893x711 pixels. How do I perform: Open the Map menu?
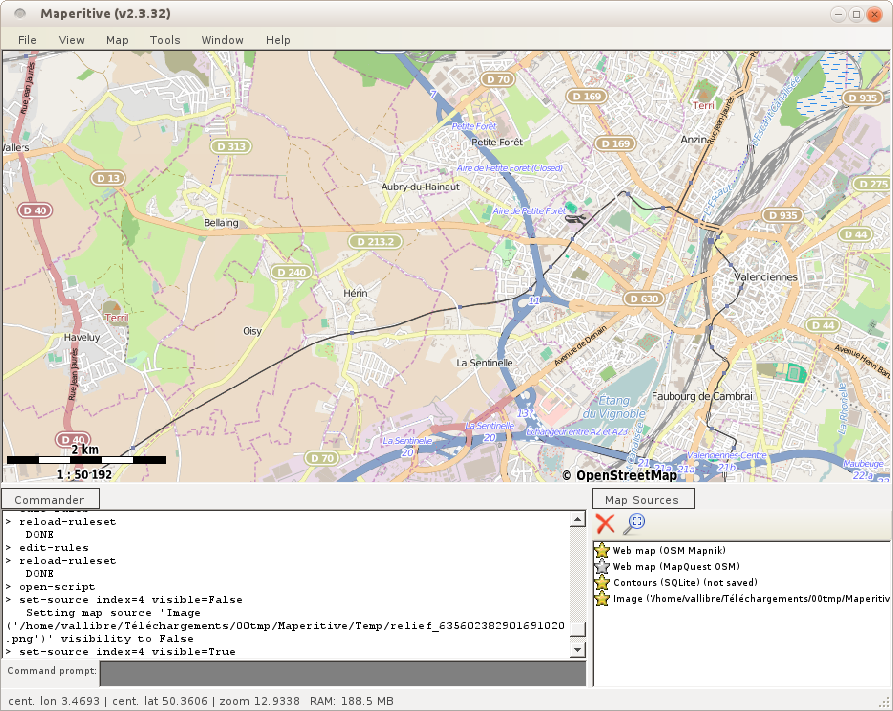click(x=117, y=40)
